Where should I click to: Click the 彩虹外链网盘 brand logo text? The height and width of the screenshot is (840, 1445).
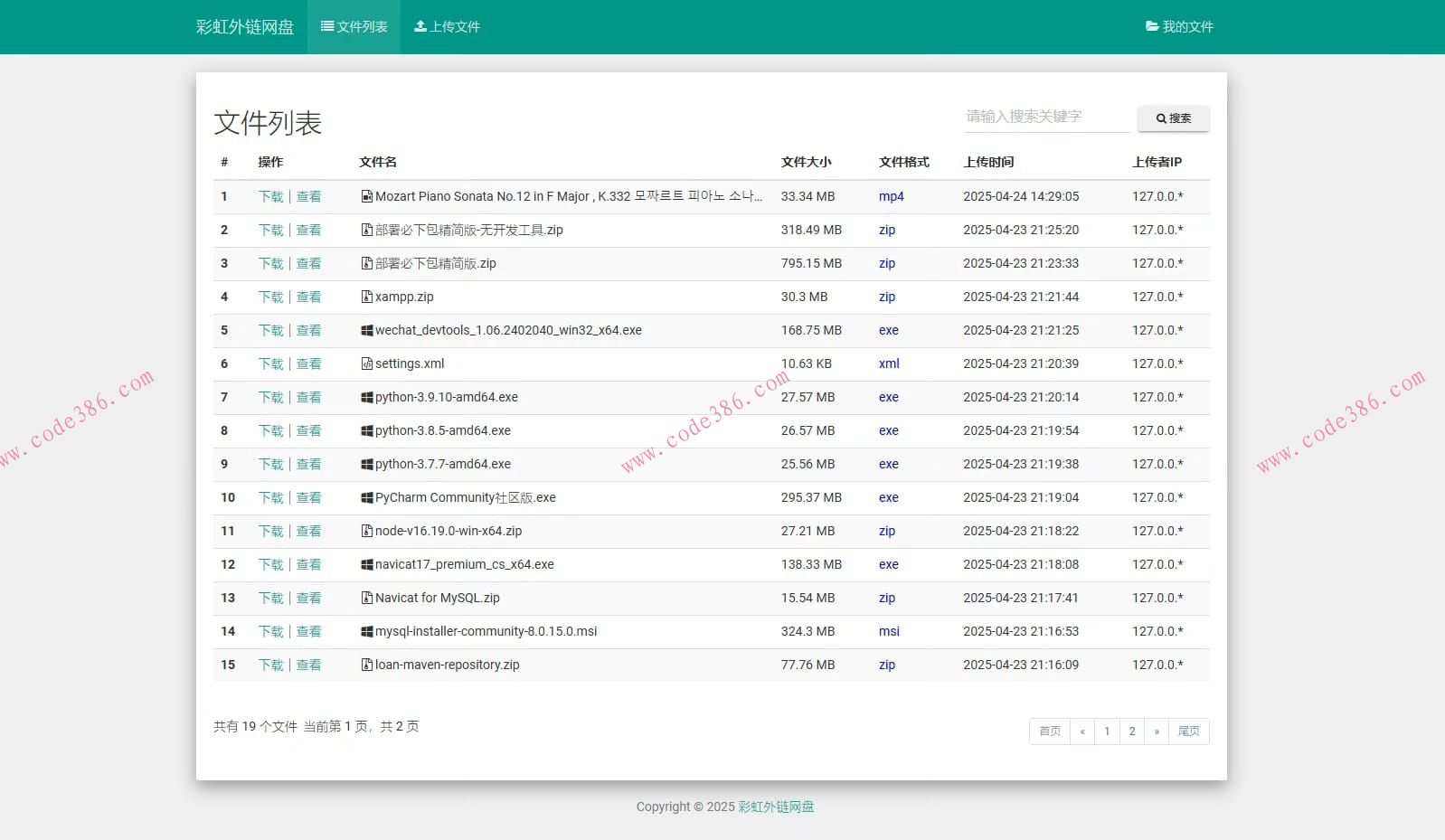point(245,27)
